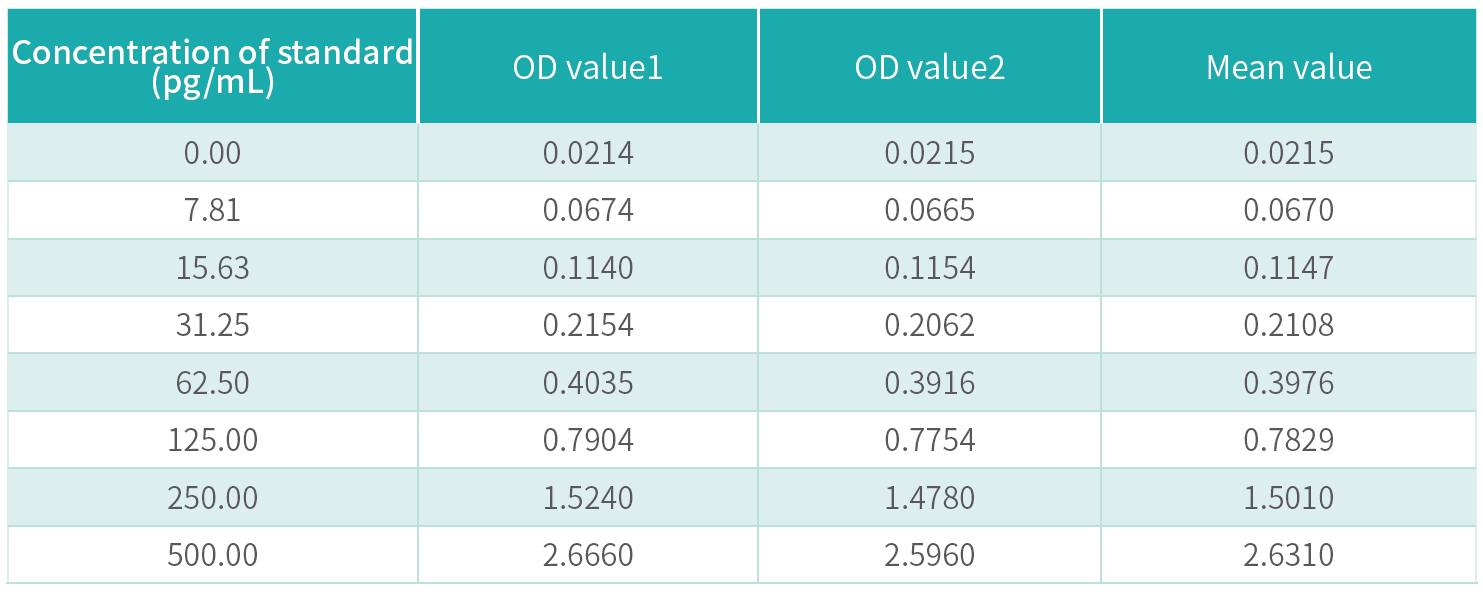Screen dimensions: 1483x594
Task: Select the 31.25 concentration cell
Action: 212,325
